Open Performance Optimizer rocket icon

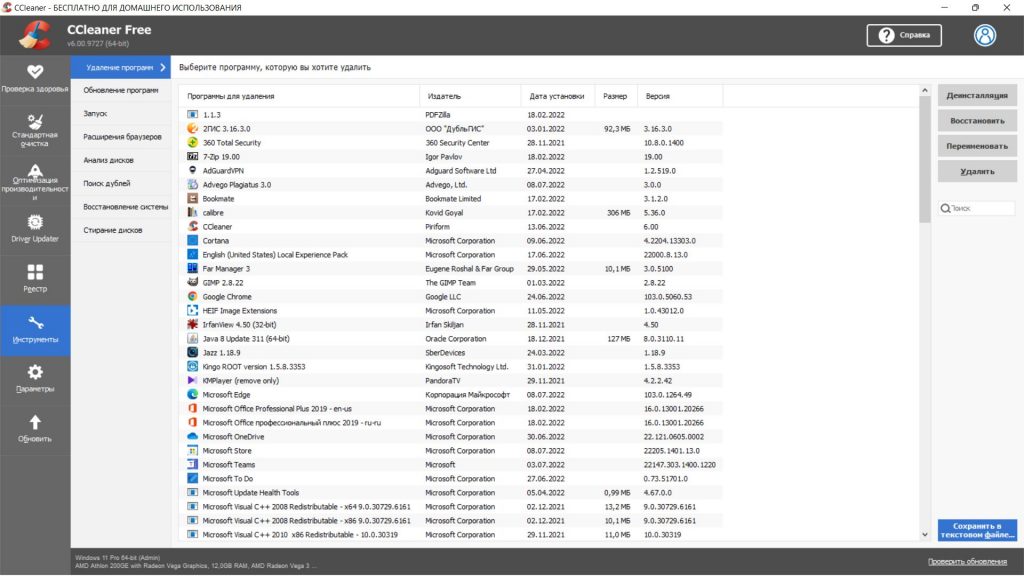(x=35, y=171)
